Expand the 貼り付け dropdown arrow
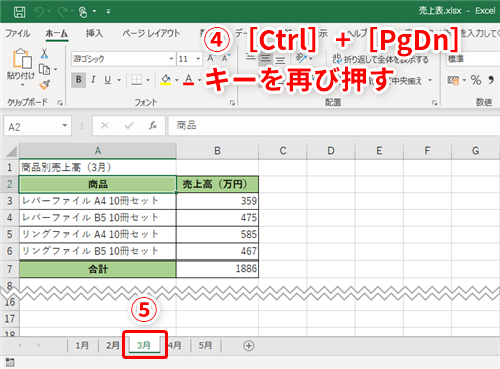 (x=22, y=85)
